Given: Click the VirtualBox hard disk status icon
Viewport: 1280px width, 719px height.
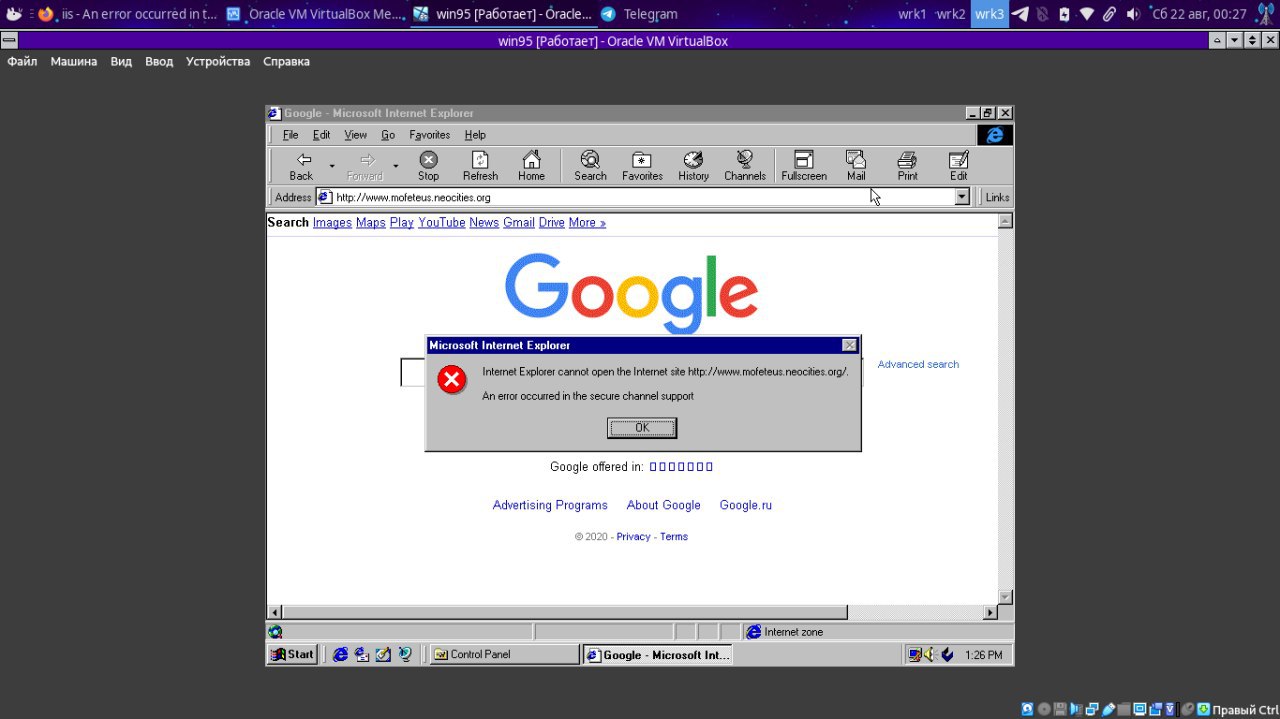Looking at the screenshot, I should tap(1028, 710).
